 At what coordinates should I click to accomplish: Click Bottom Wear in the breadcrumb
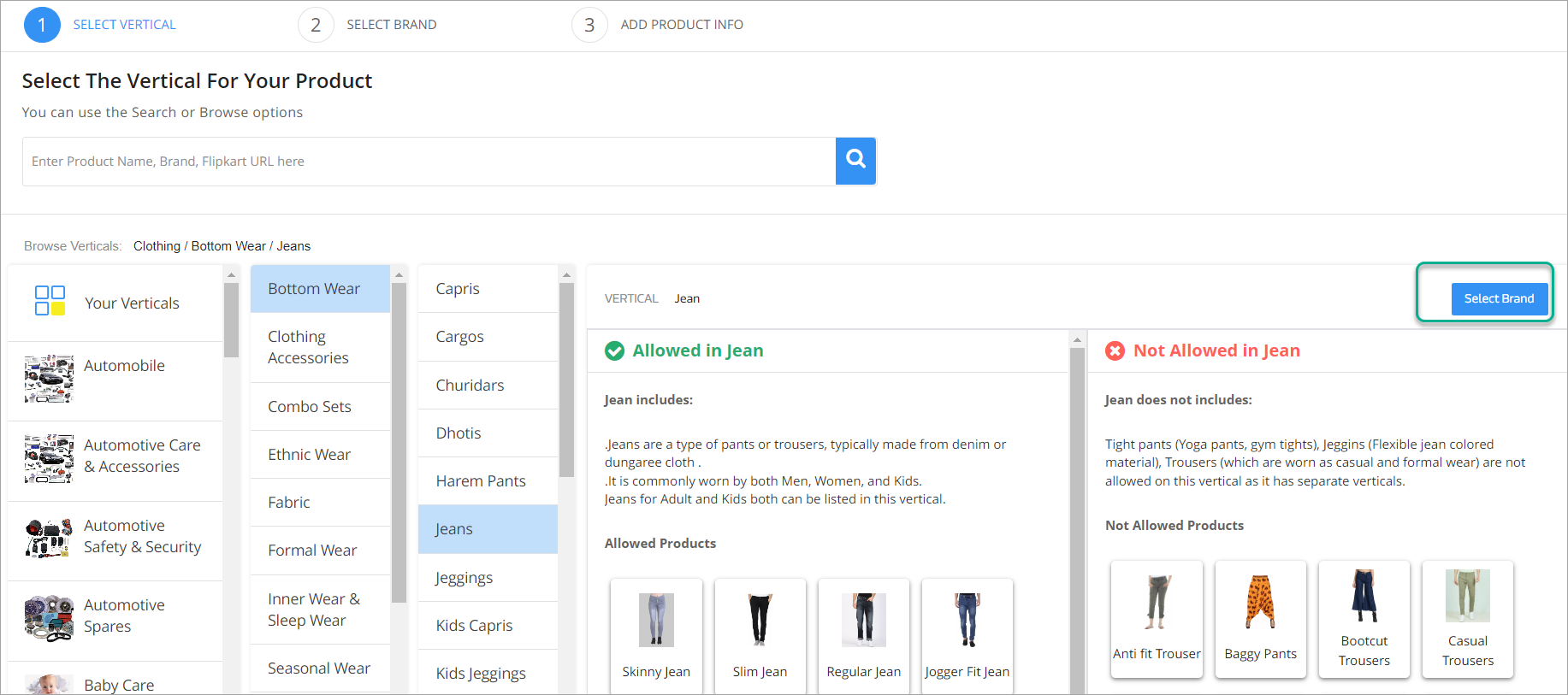(228, 246)
